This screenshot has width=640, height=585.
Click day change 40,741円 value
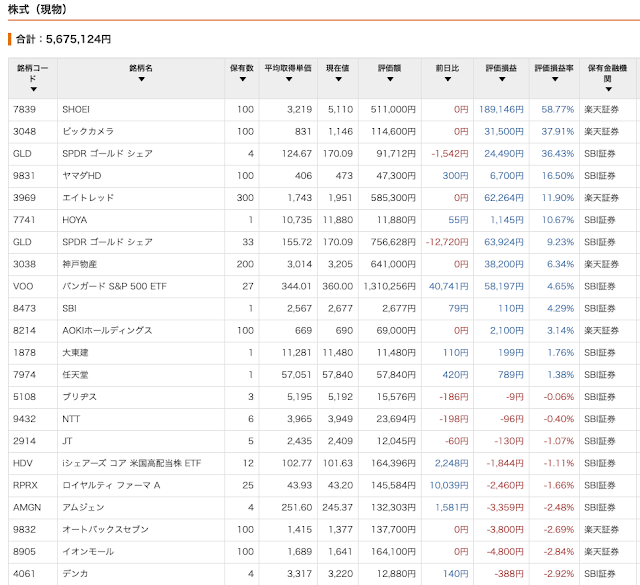coord(449,286)
